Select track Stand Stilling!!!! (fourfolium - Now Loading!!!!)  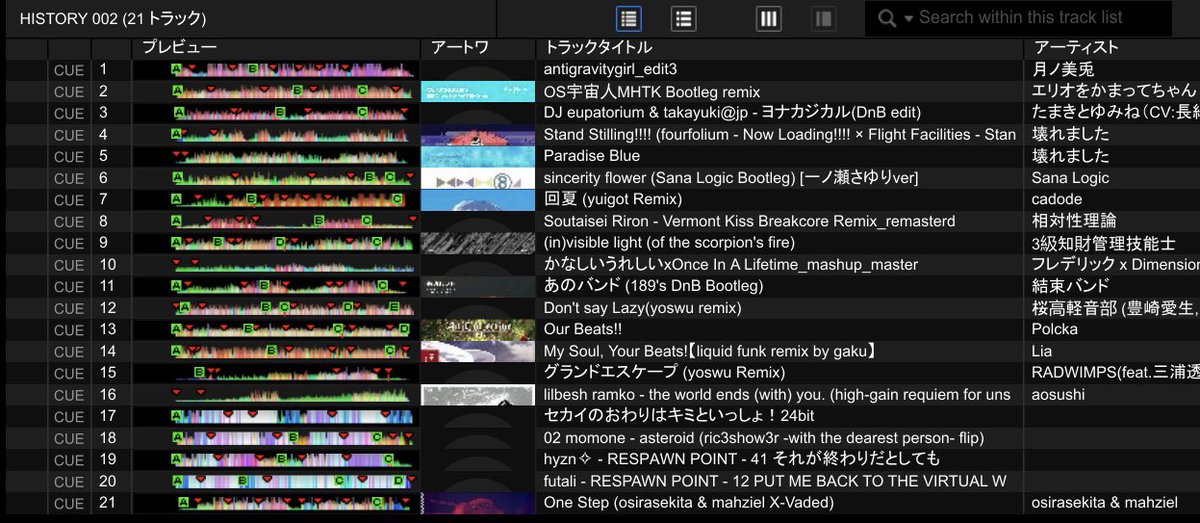pos(780,135)
